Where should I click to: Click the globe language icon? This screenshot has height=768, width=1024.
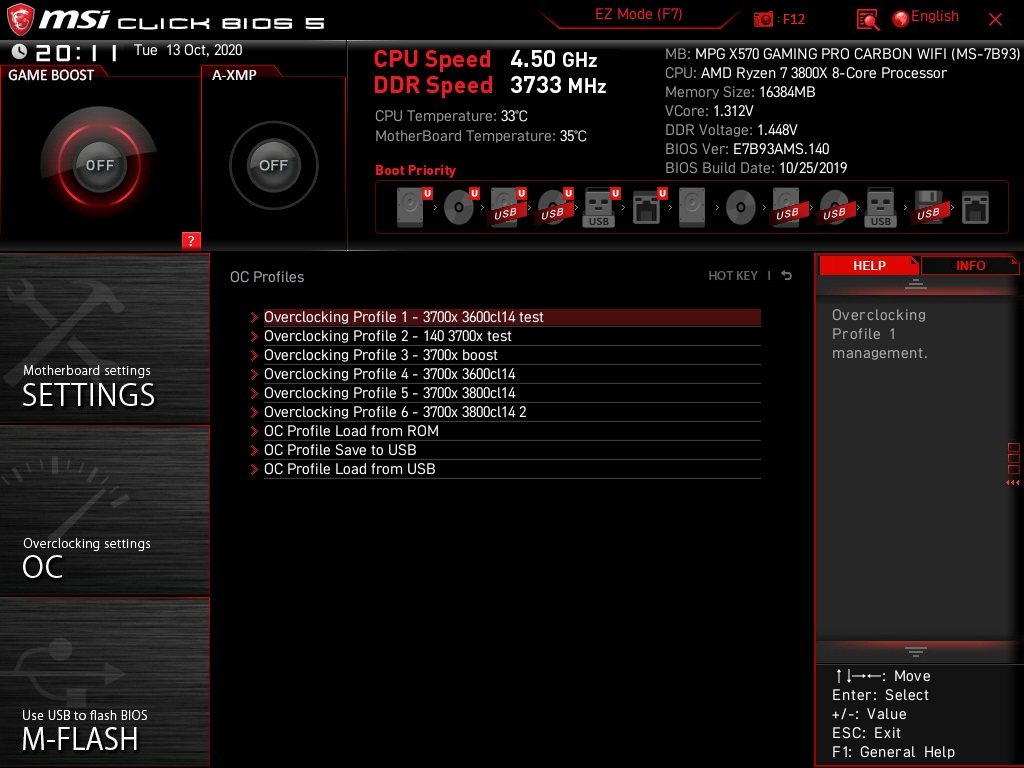click(x=901, y=19)
